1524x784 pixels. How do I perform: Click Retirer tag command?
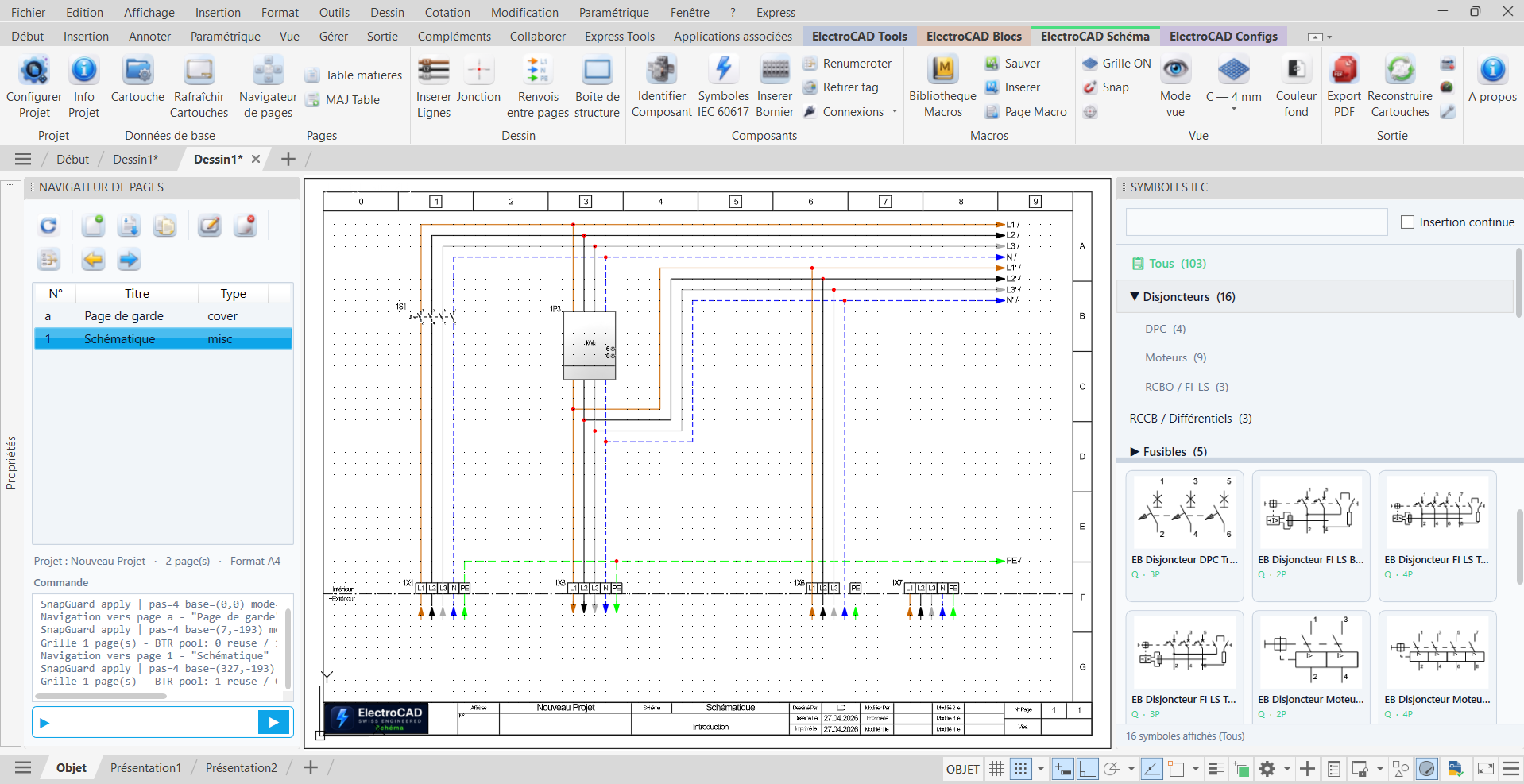tap(841, 87)
